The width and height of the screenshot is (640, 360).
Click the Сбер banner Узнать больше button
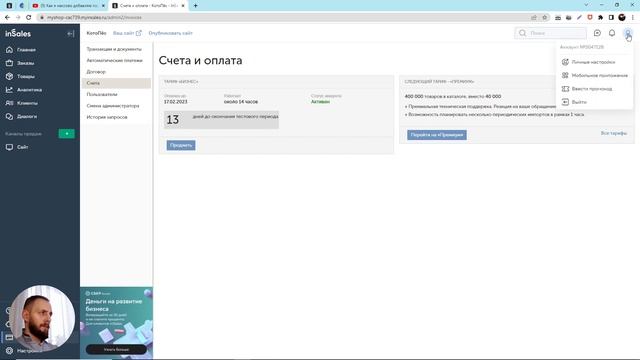[x=116, y=350]
